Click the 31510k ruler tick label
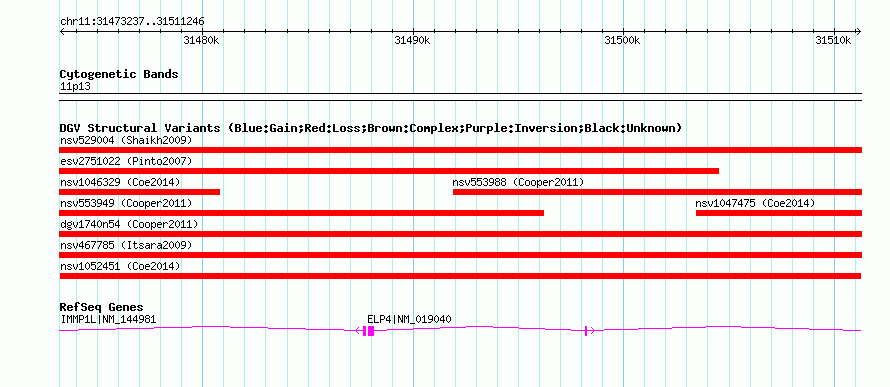This screenshot has width=890, height=387. coord(833,40)
